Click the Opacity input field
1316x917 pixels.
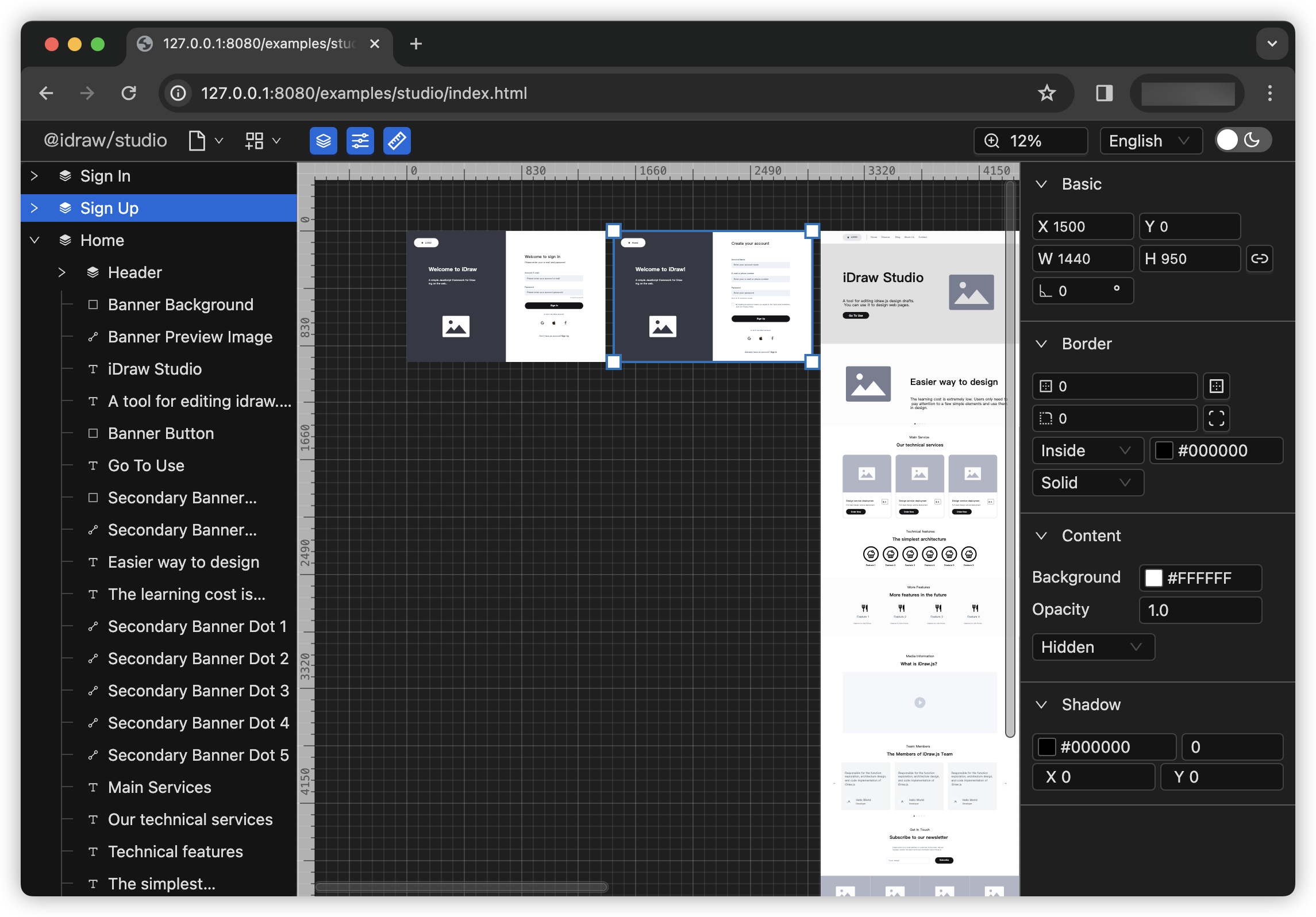coord(1200,610)
